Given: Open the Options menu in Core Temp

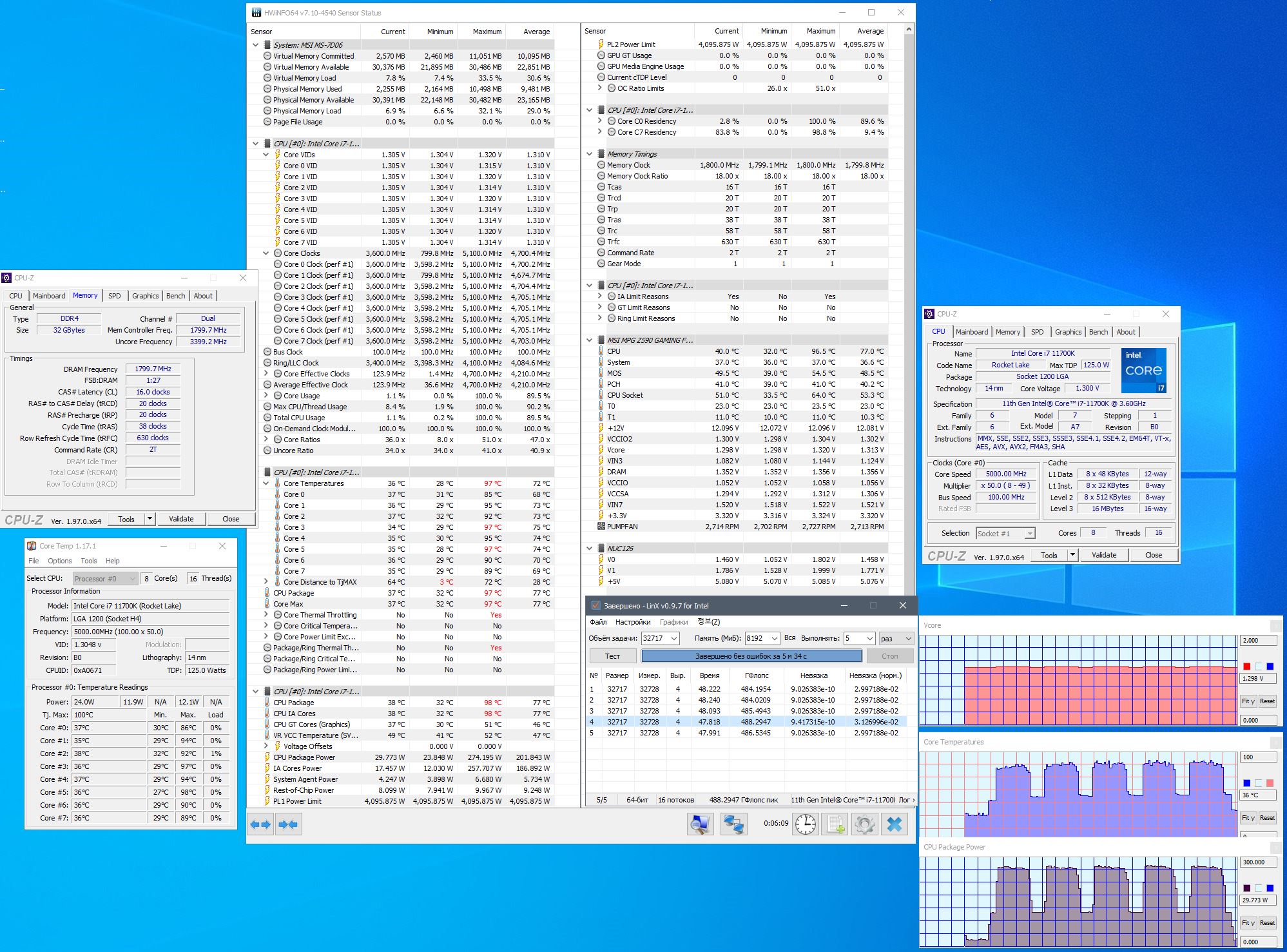Looking at the screenshot, I should (x=59, y=561).
